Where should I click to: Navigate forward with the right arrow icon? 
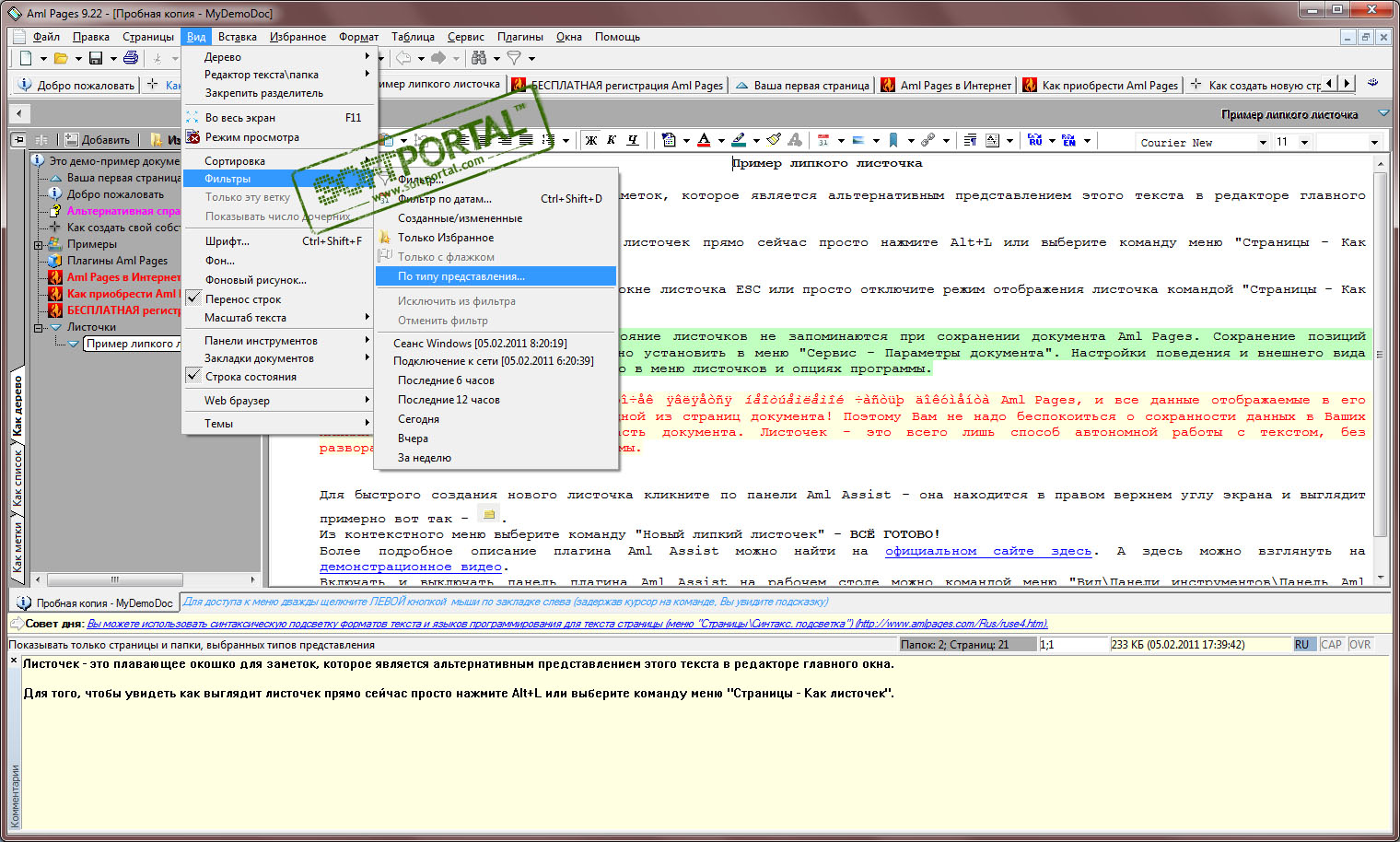(438, 58)
